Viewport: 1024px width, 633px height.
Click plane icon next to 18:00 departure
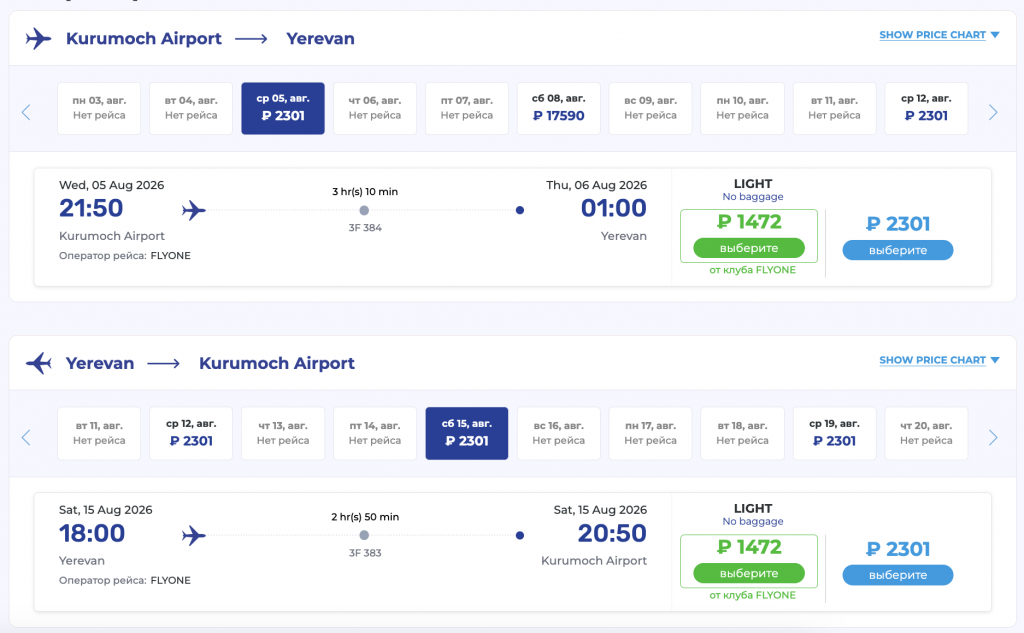[194, 536]
